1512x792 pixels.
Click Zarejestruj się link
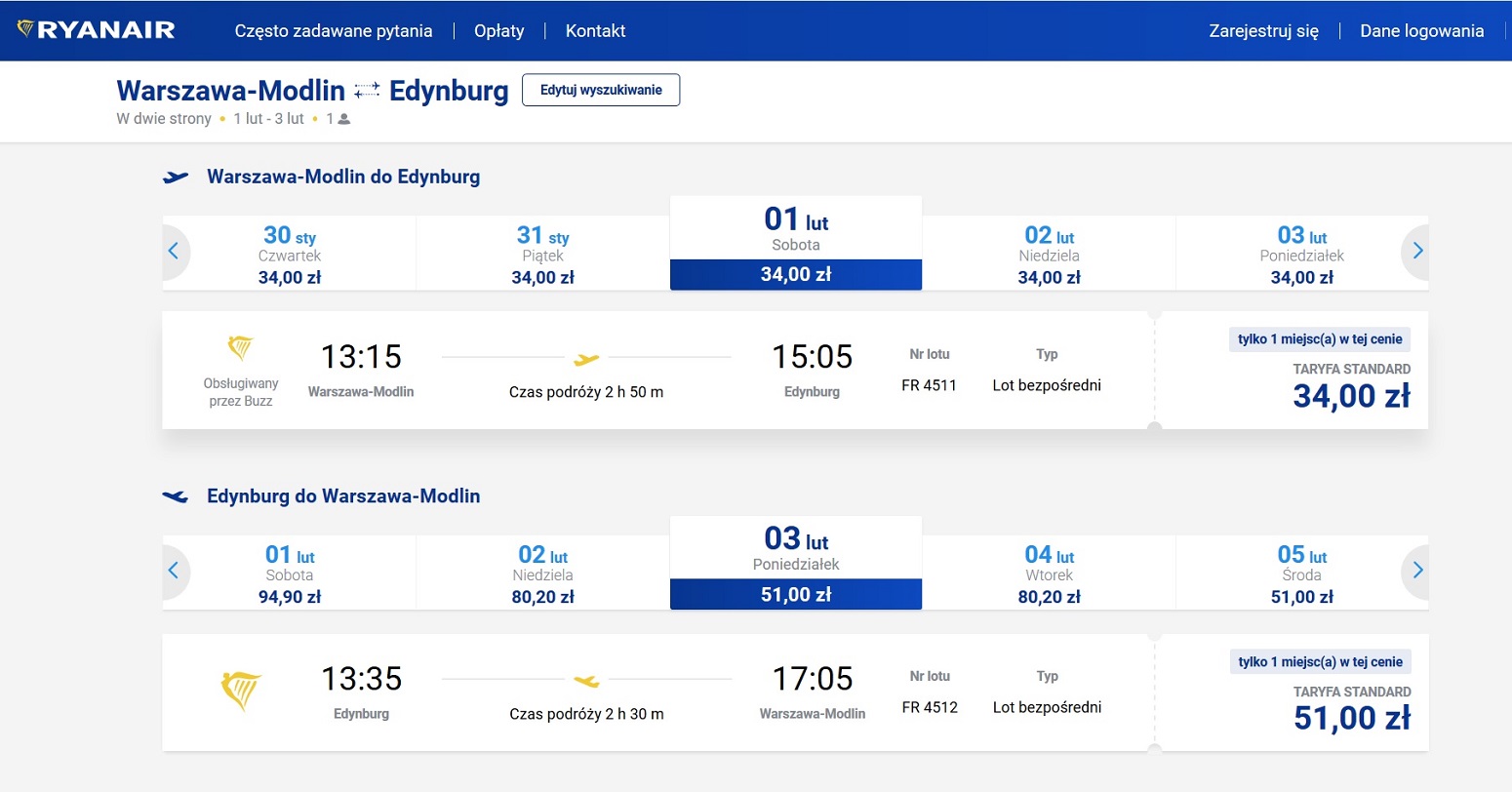tap(1263, 31)
